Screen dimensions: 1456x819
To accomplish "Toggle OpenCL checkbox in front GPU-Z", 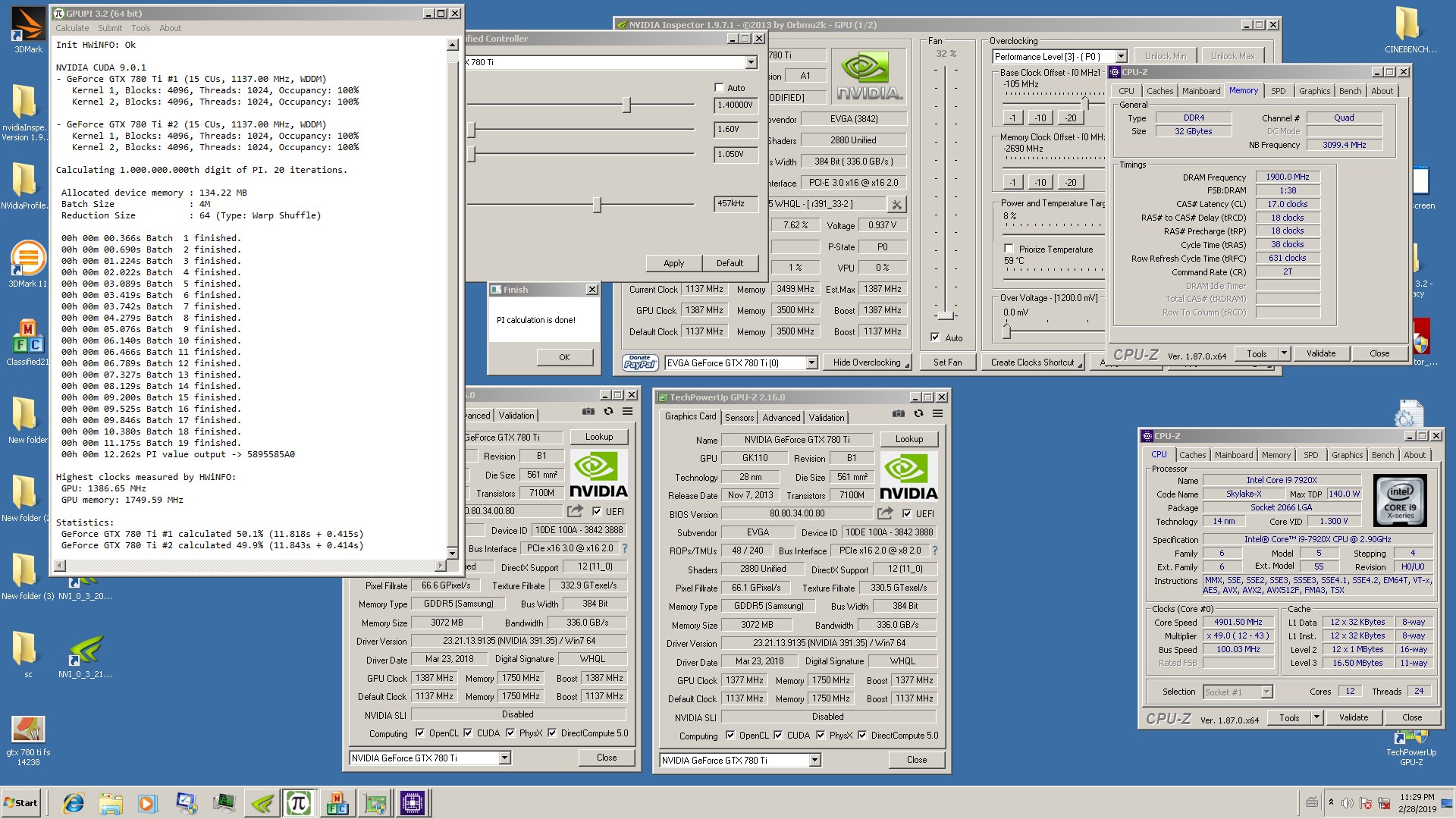I will [x=730, y=735].
